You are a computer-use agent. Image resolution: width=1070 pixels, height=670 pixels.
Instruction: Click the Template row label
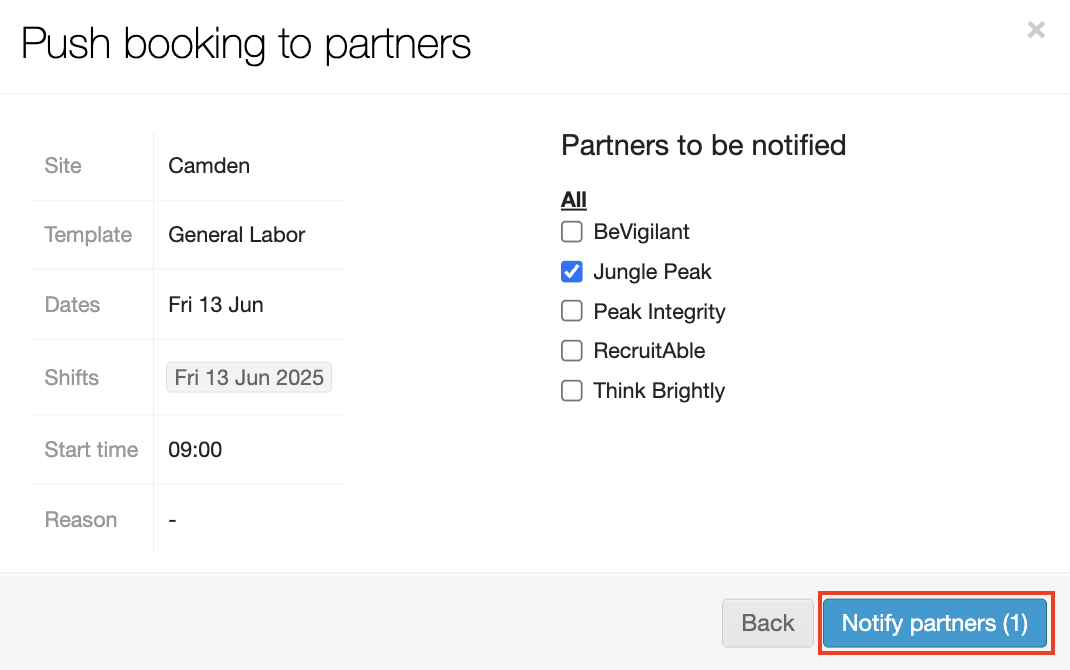pyautogui.click(x=88, y=235)
